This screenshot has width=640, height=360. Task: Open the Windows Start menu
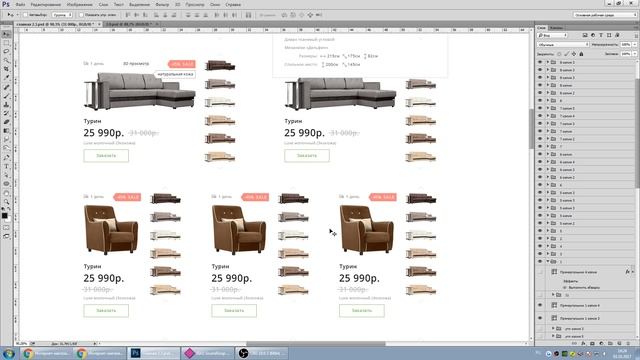pos(9,353)
